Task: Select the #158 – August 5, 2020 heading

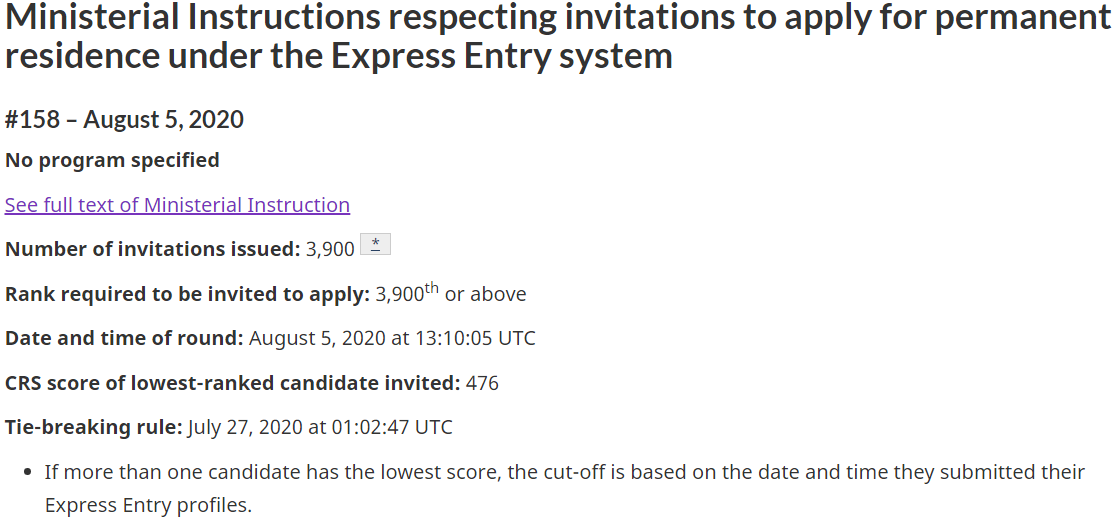Action: (x=124, y=119)
